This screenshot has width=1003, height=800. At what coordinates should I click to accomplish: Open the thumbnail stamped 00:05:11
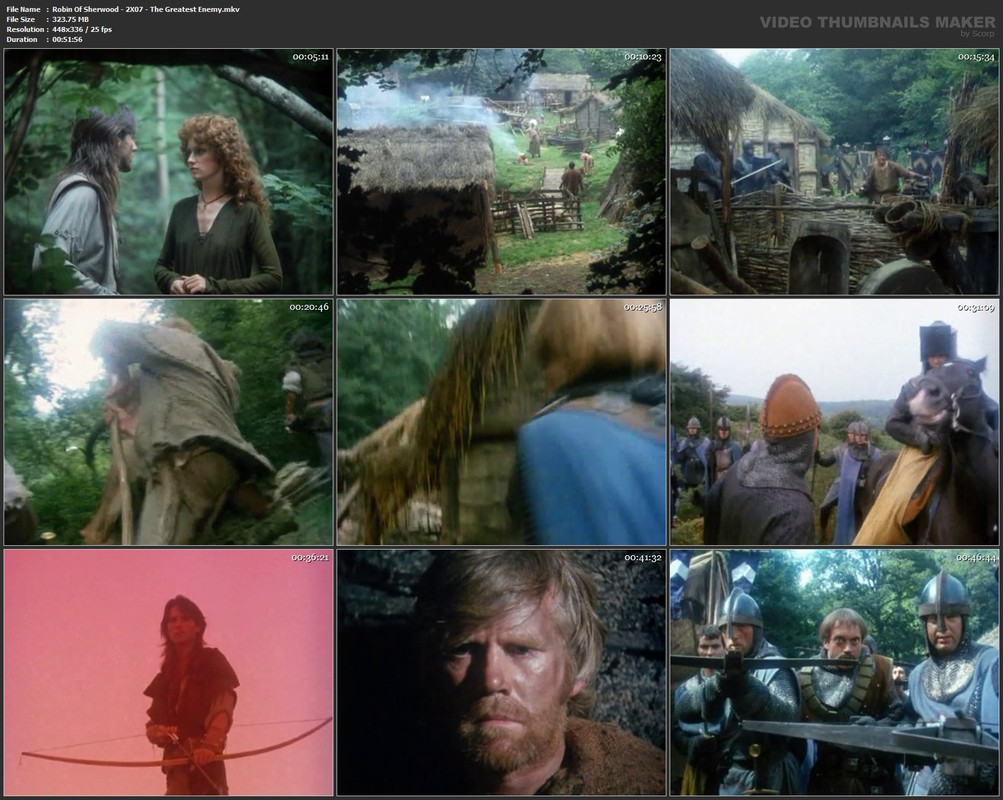[168, 172]
